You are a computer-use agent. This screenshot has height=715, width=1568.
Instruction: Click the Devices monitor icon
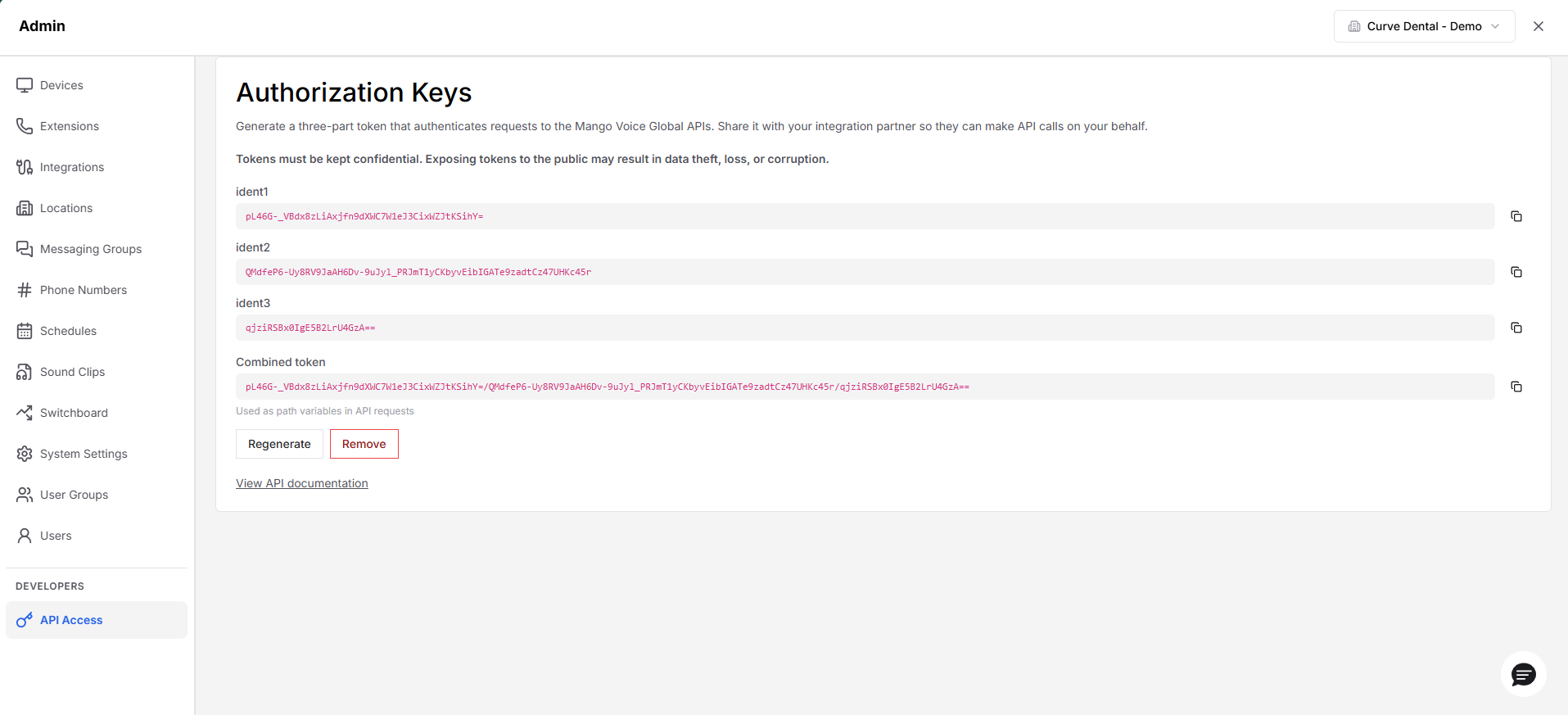[25, 85]
